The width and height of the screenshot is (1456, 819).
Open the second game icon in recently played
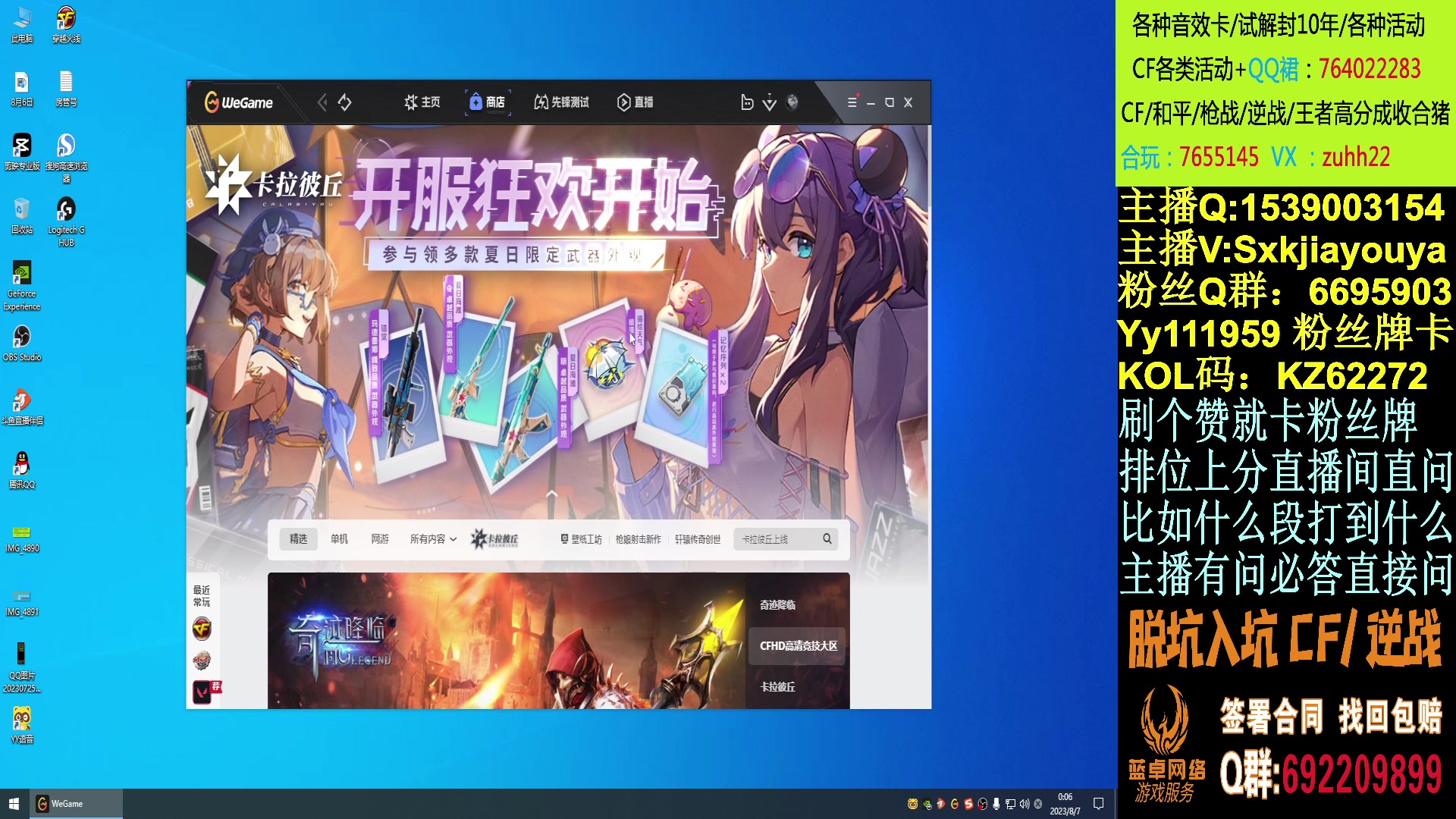[x=202, y=661]
